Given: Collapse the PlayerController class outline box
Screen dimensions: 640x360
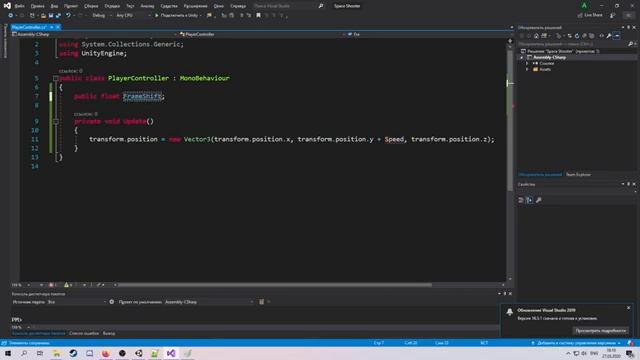Looking at the screenshot, I should point(56,78).
